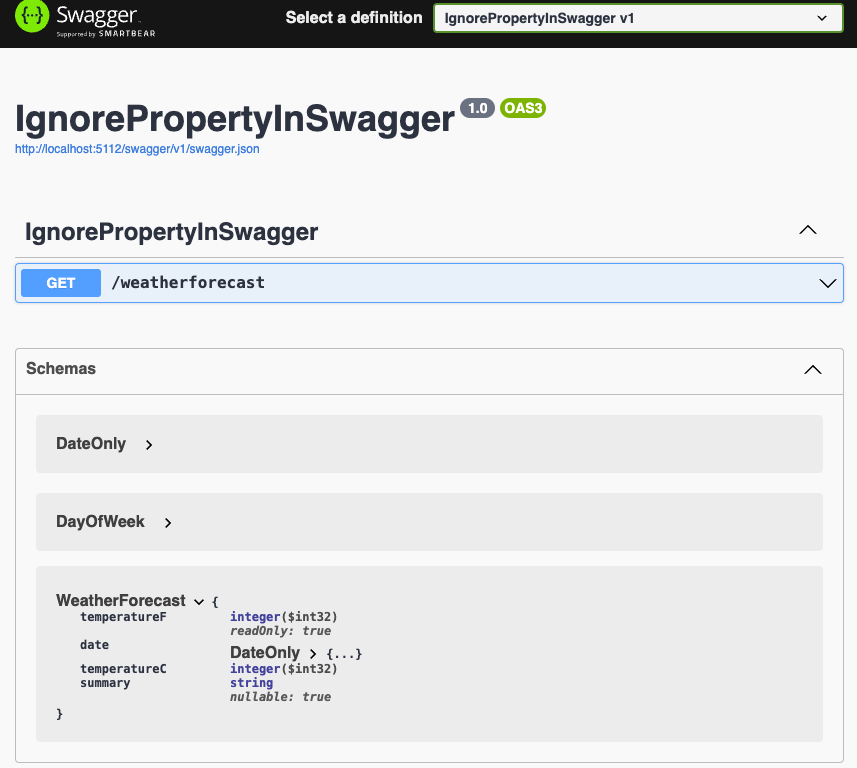857x768 pixels.
Task: Select the /weatherforecast endpoint path
Action: click(188, 283)
